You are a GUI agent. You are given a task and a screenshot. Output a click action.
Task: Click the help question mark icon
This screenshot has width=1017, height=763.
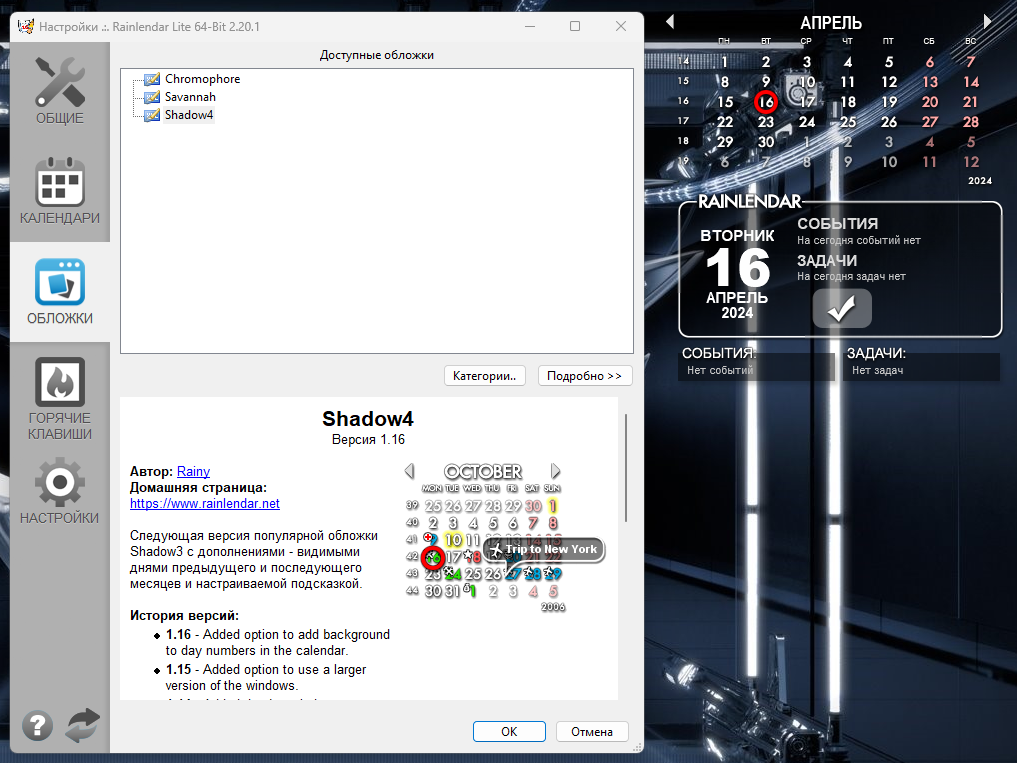(38, 725)
